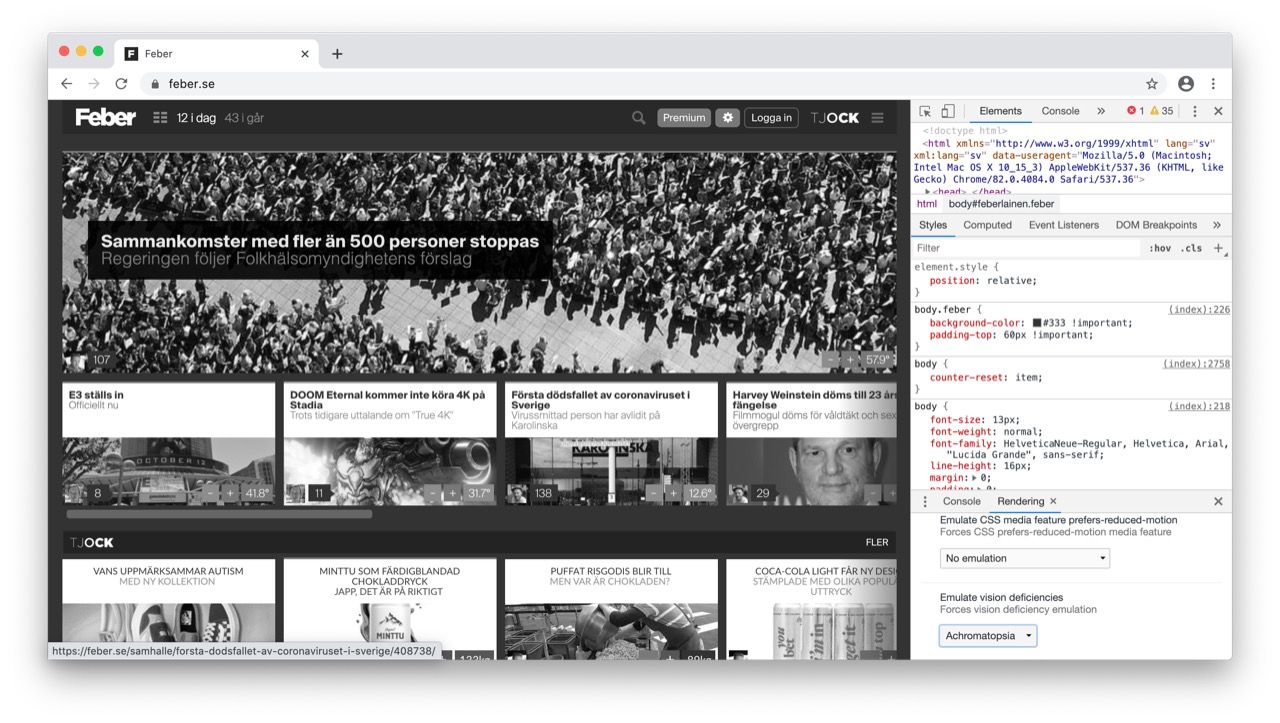Switch to Event Listeners tab
Image resolution: width=1280 pixels, height=723 pixels.
1063,225
